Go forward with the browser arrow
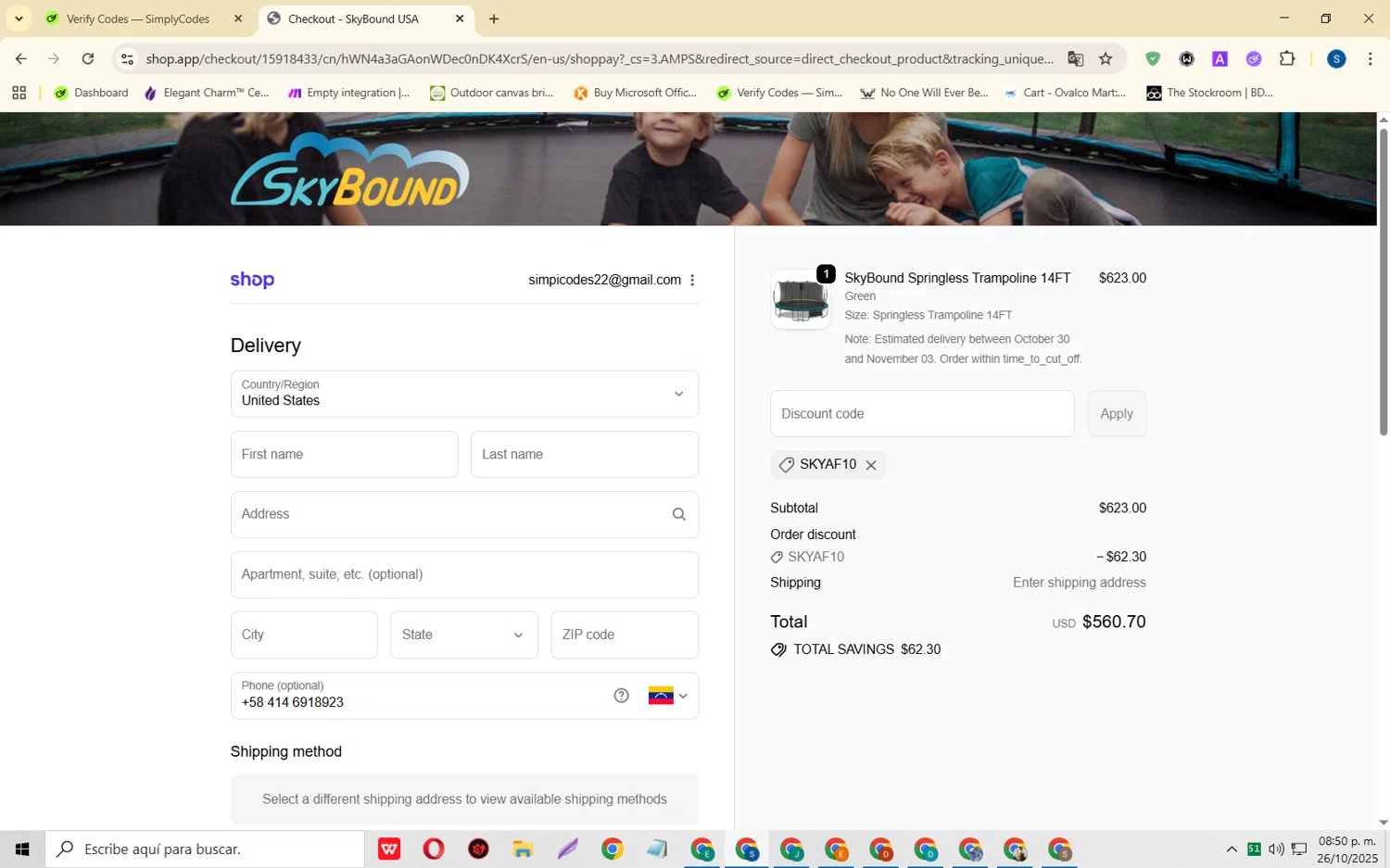Viewport: 1390px width, 868px height. coord(54,58)
